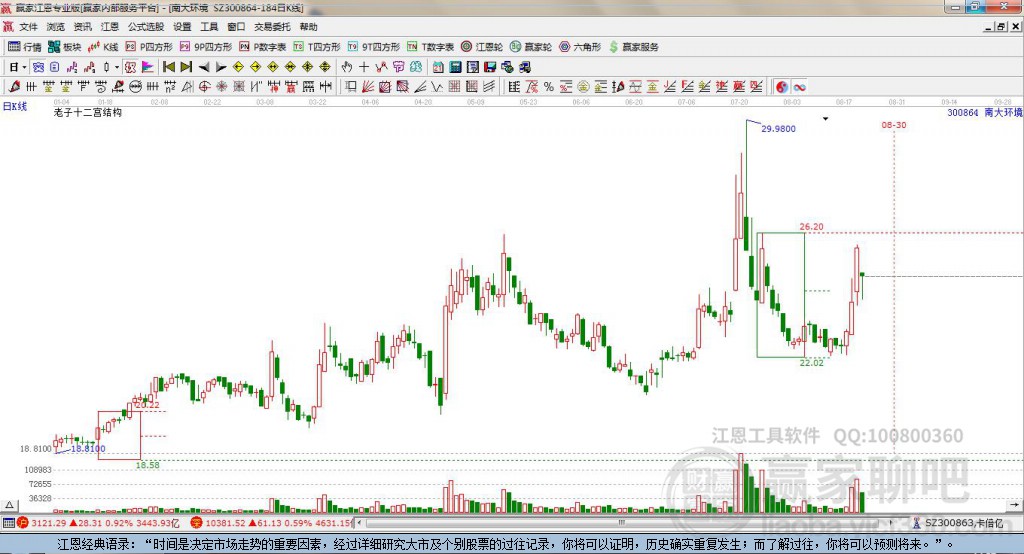1024x554 pixels.
Task: Click the zigzag wave line icon
Action: tap(437, 86)
